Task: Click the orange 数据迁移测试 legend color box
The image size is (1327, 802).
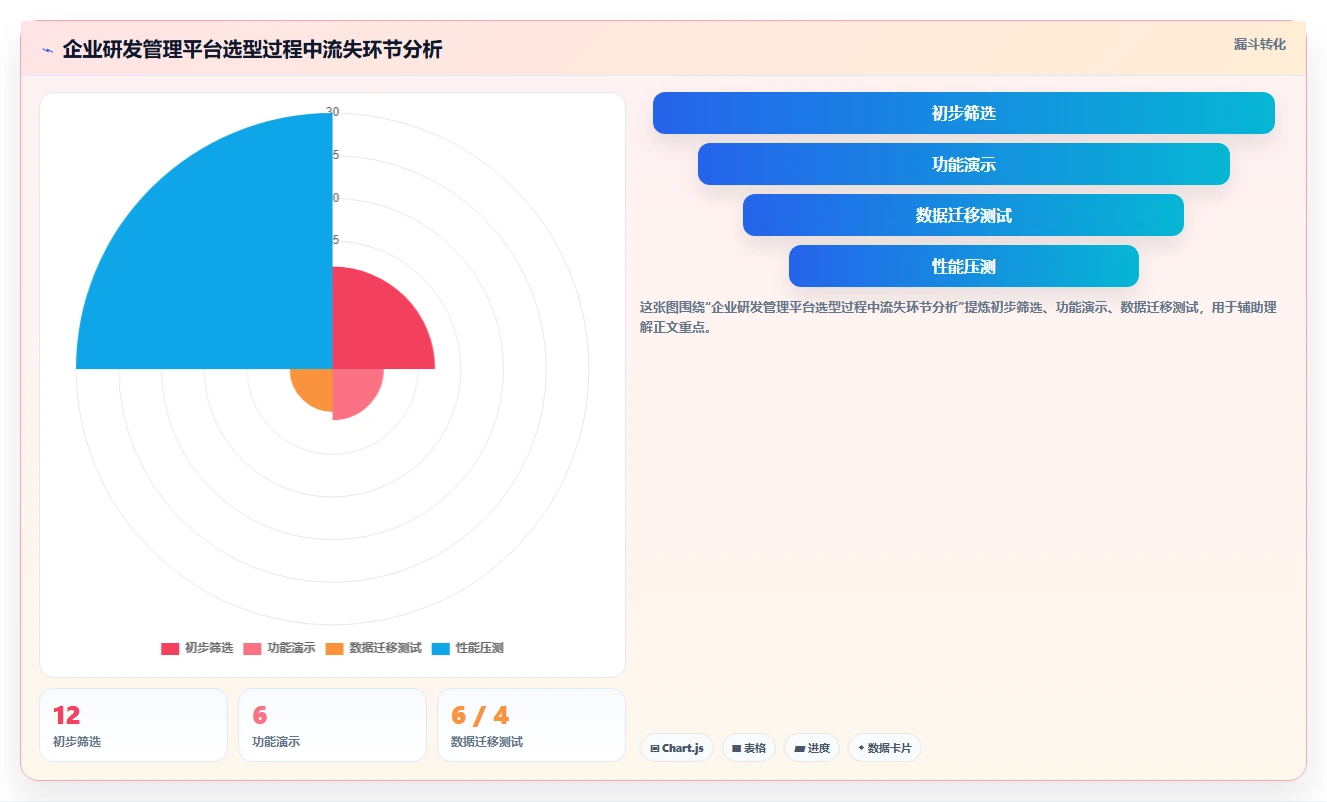Action: (x=334, y=649)
